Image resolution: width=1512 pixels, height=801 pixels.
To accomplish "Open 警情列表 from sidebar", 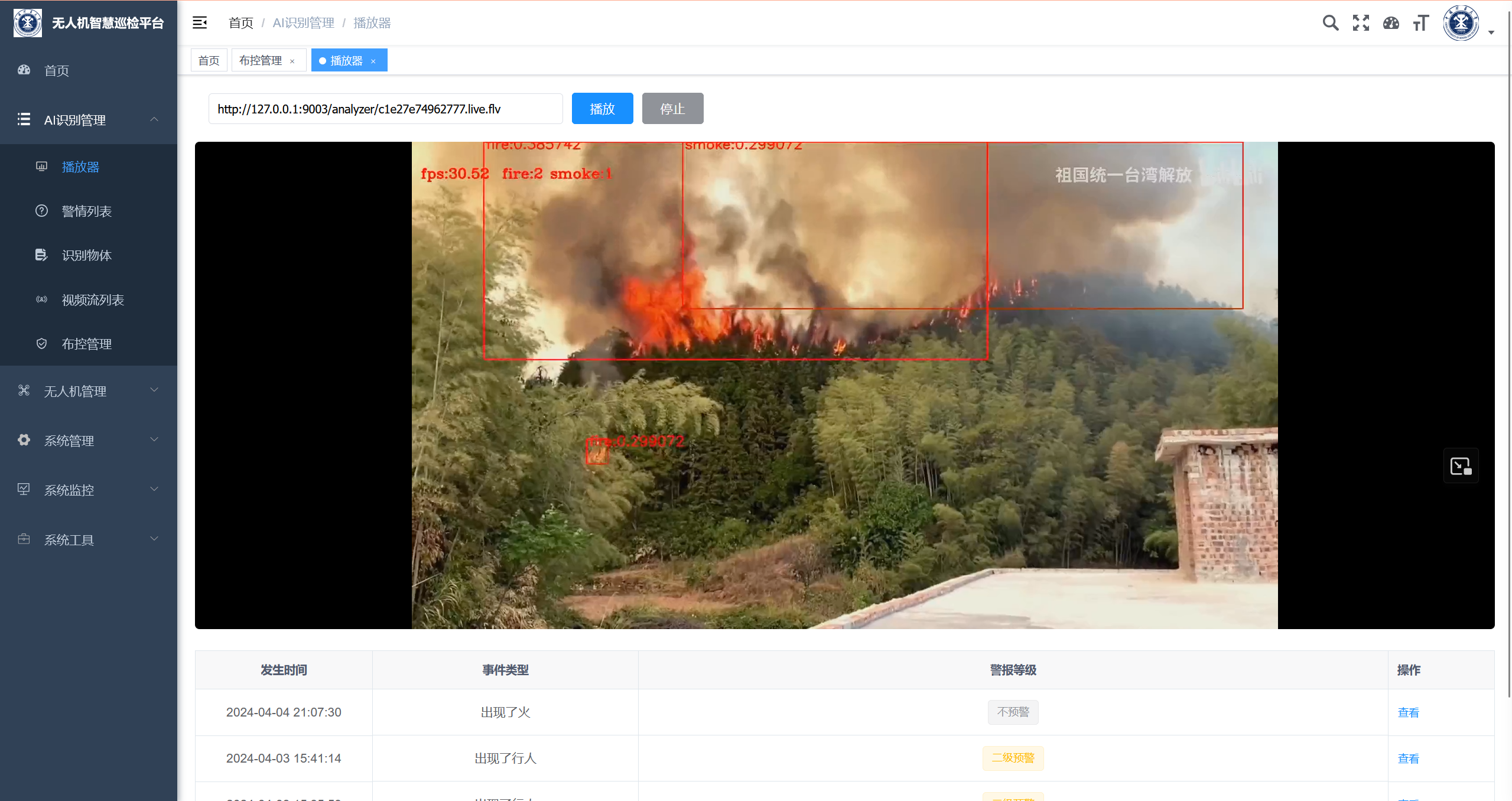I will coord(87,211).
